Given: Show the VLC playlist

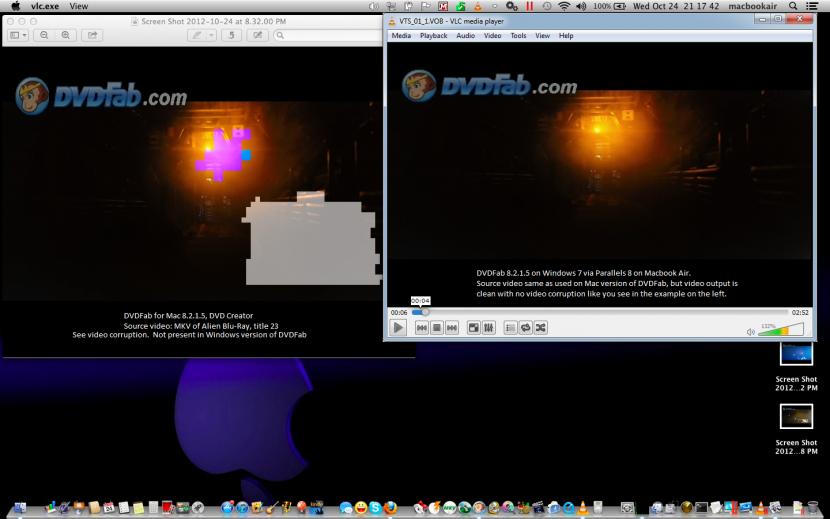Looking at the screenshot, I should pos(510,327).
